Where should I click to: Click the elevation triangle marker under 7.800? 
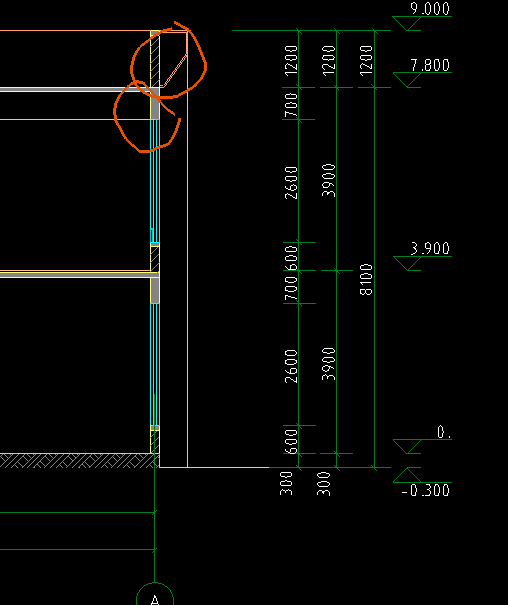point(407,80)
